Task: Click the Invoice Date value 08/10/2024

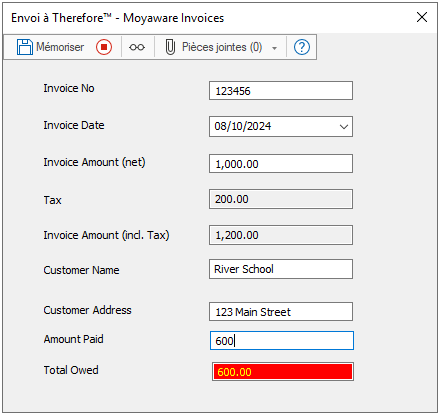Action: coord(243,126)
